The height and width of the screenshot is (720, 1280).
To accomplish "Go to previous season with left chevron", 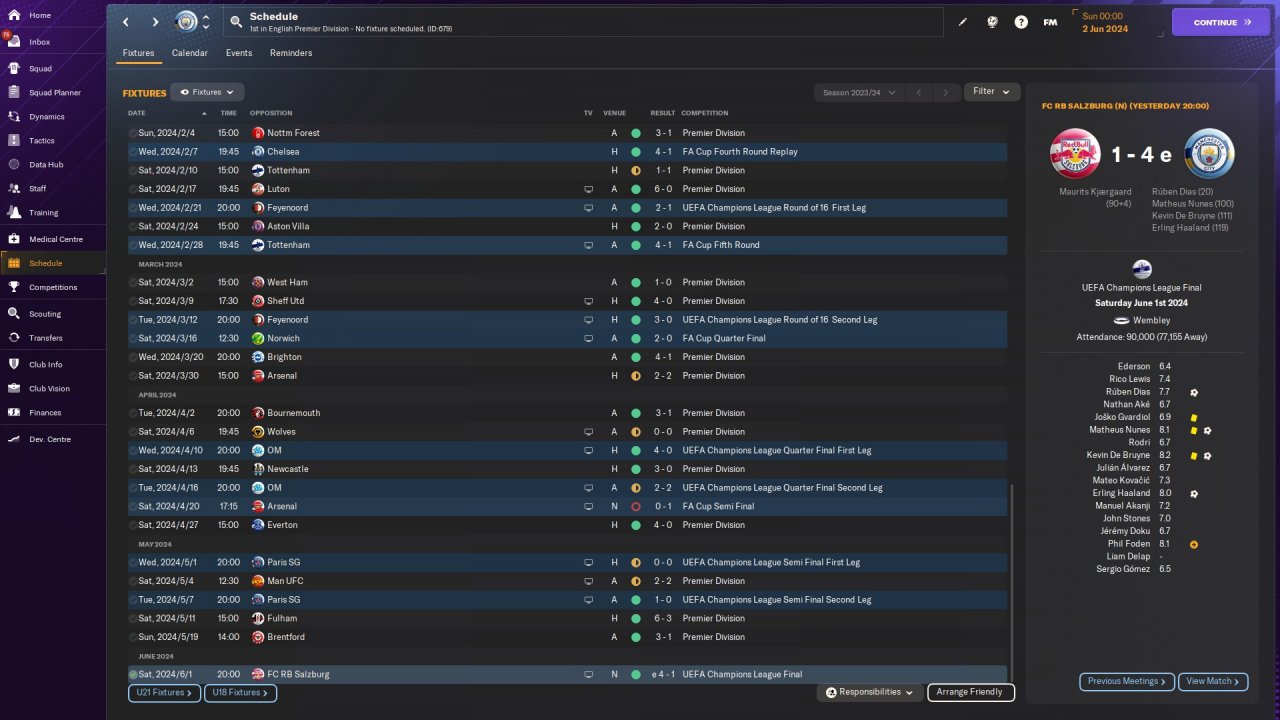I will coord(919,93).
